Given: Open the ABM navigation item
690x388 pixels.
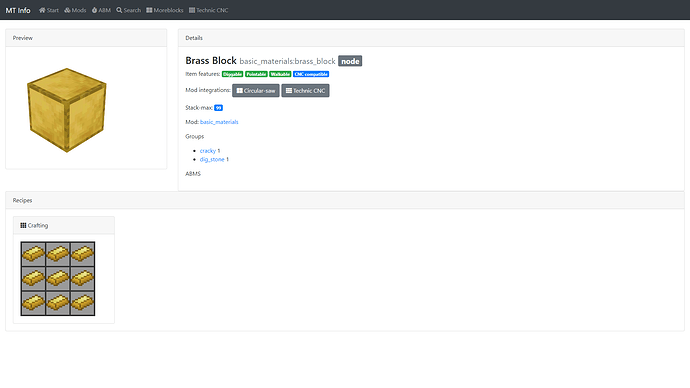Looking at the screenshot, I should tap(101, 10).
